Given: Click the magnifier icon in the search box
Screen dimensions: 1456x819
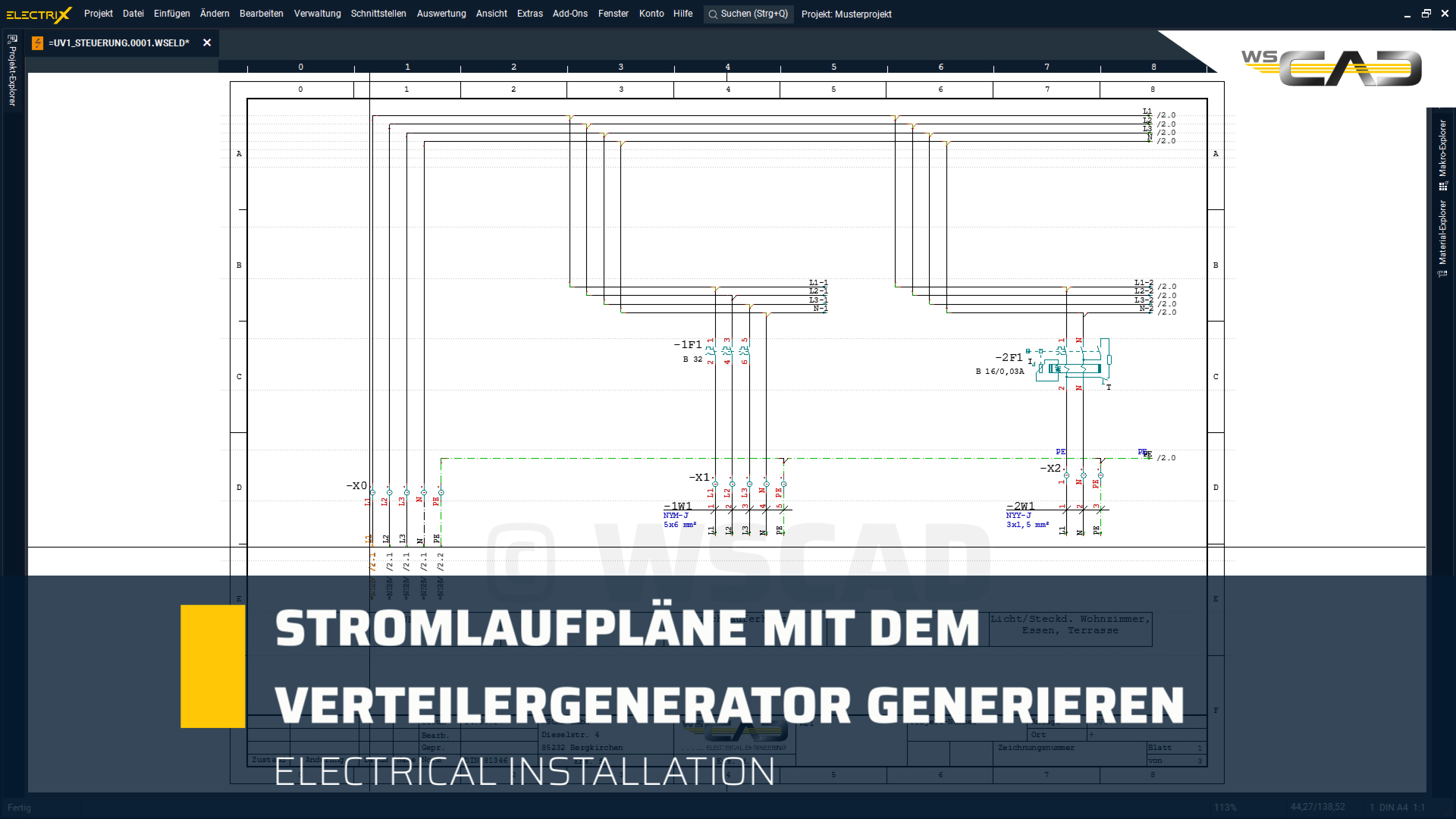Looking at the screenshot, I should [x=712, y=14].
